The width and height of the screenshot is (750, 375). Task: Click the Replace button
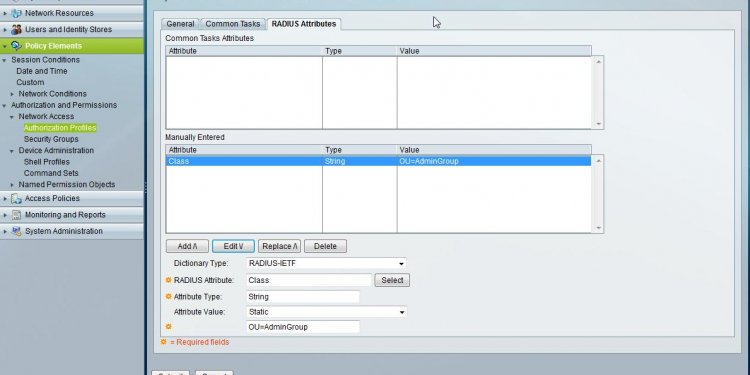tap(279, 246)
